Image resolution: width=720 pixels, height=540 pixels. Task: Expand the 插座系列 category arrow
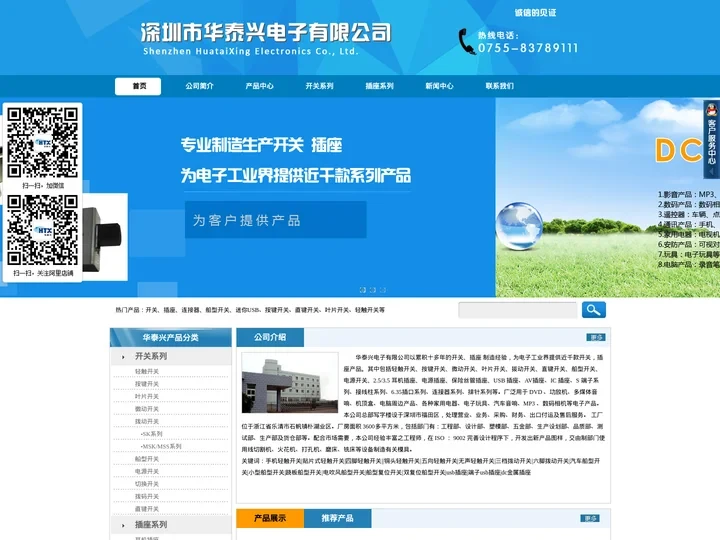tap(123, 525)
